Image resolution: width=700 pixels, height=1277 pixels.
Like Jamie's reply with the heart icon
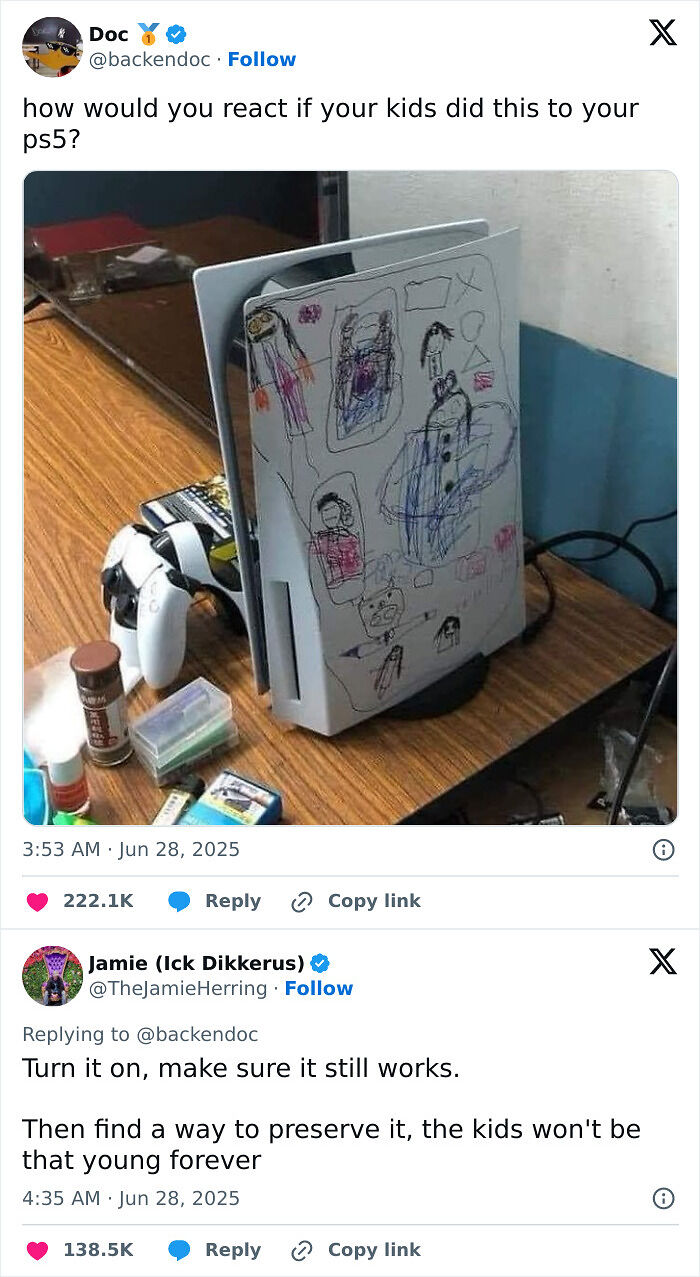(37, 1250)
